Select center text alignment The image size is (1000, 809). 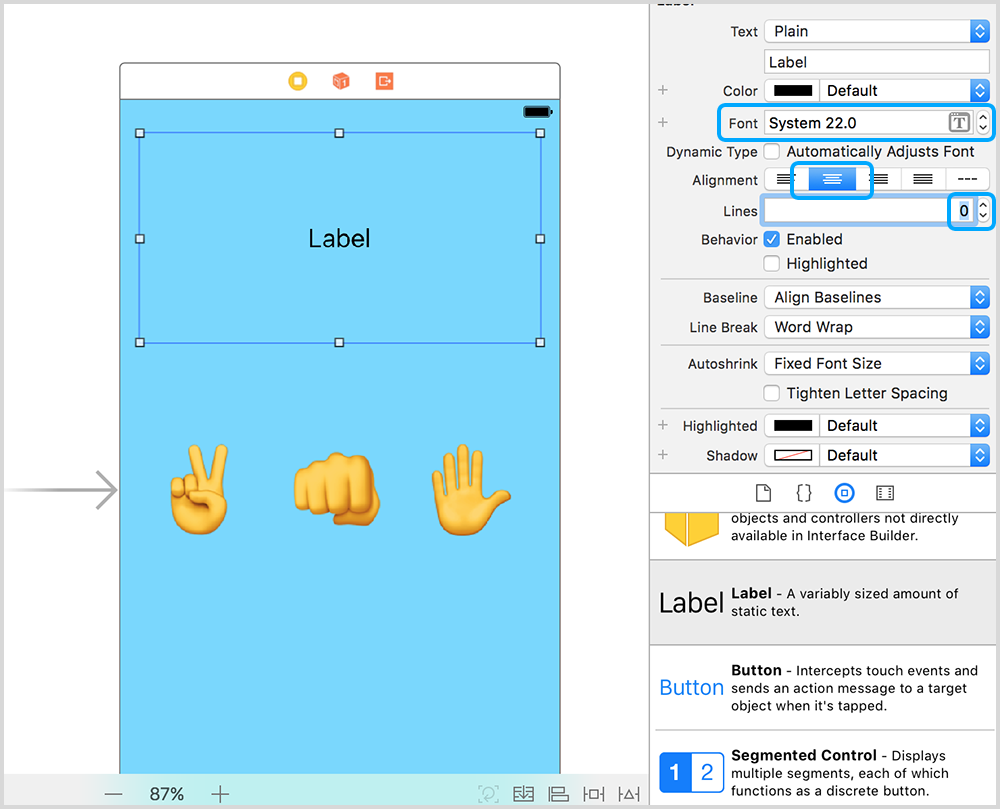832,180
